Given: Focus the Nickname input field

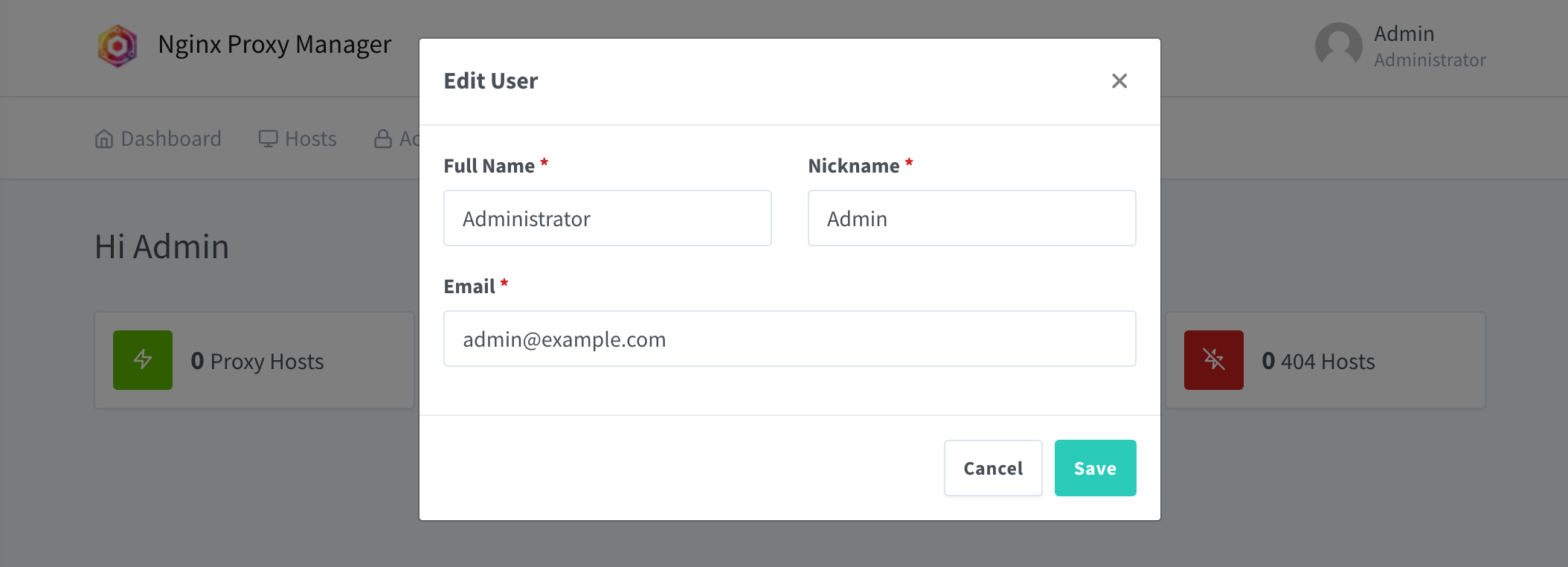Looking at the screenshot, I should [972, 218].
